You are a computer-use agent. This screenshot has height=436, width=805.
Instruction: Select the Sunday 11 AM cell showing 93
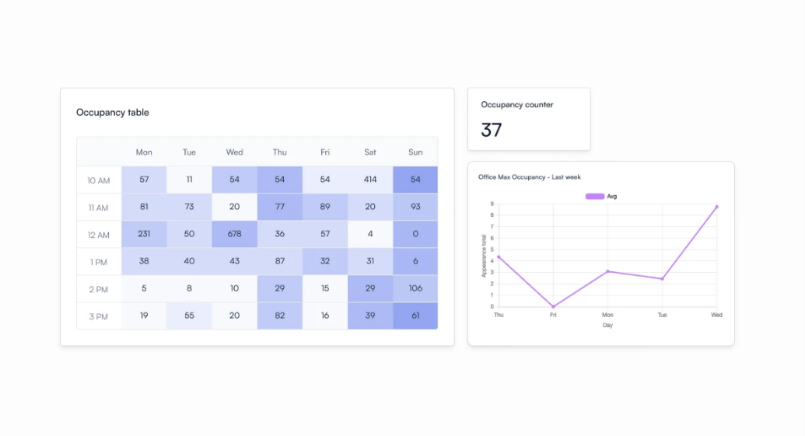[415, 207]
